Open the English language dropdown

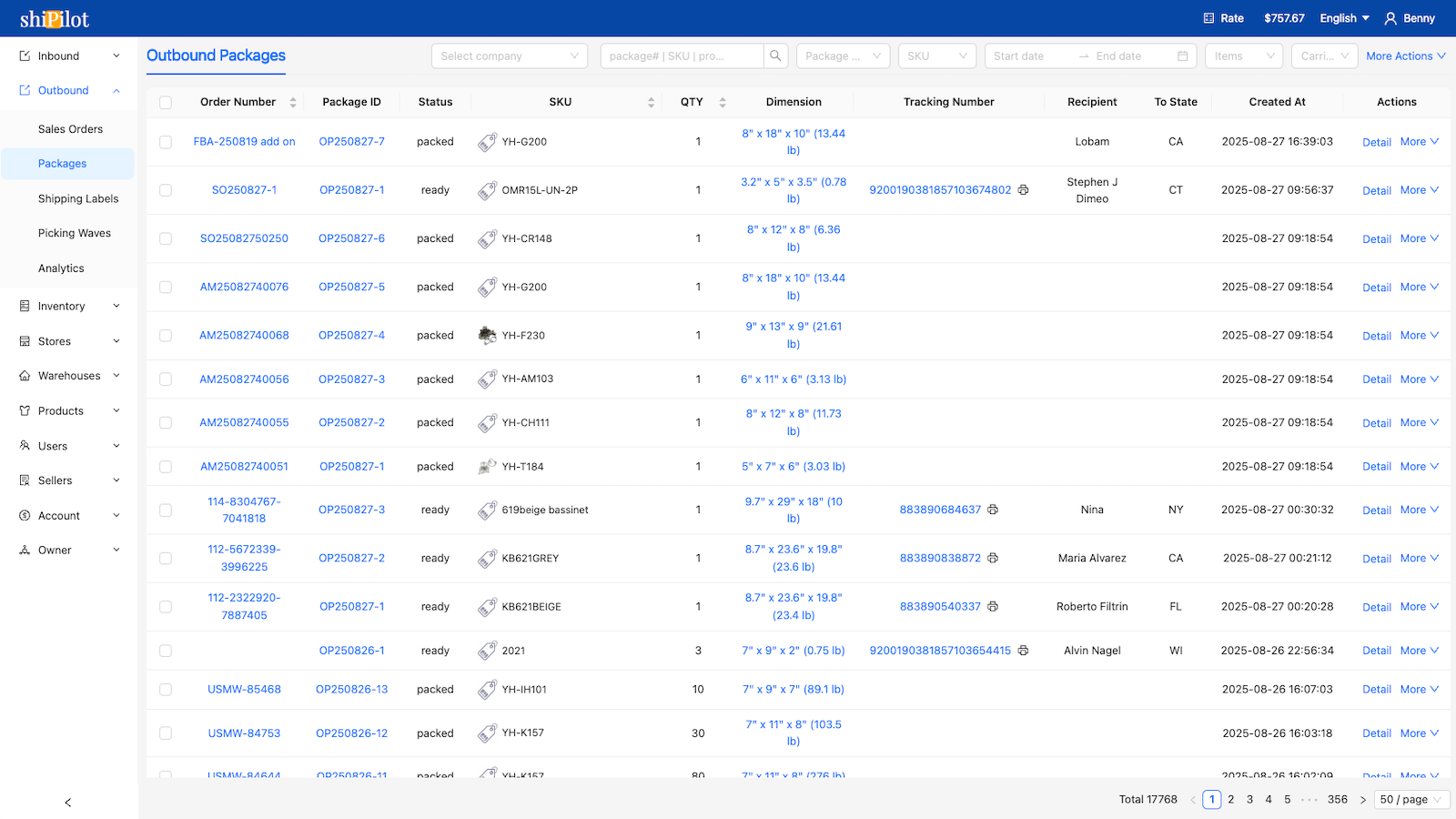1344,17
